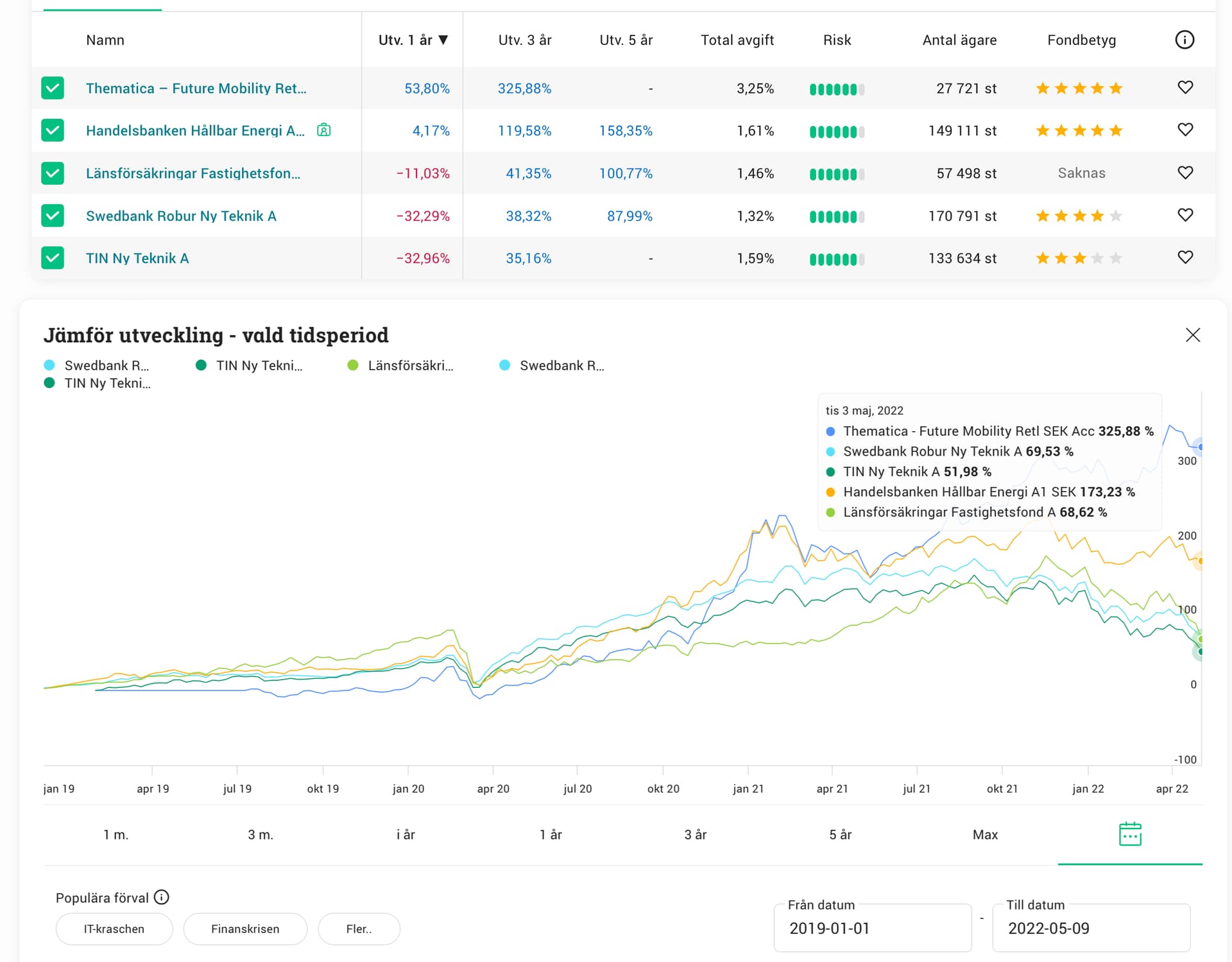Click Thematica 53,80% one-year return

click(427, 88)
